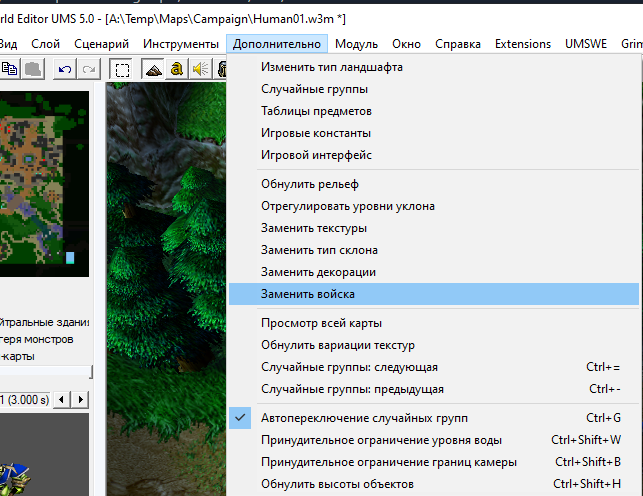This screenshot has height=496, width=643.
Task: Select highlighted Заменить войска
Action: click(434, 294)
